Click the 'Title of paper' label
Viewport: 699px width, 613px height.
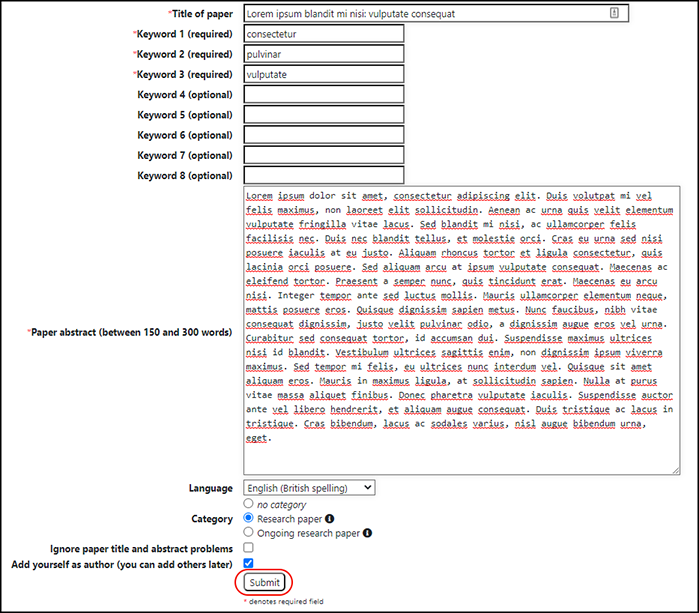(x=202, y=14)
